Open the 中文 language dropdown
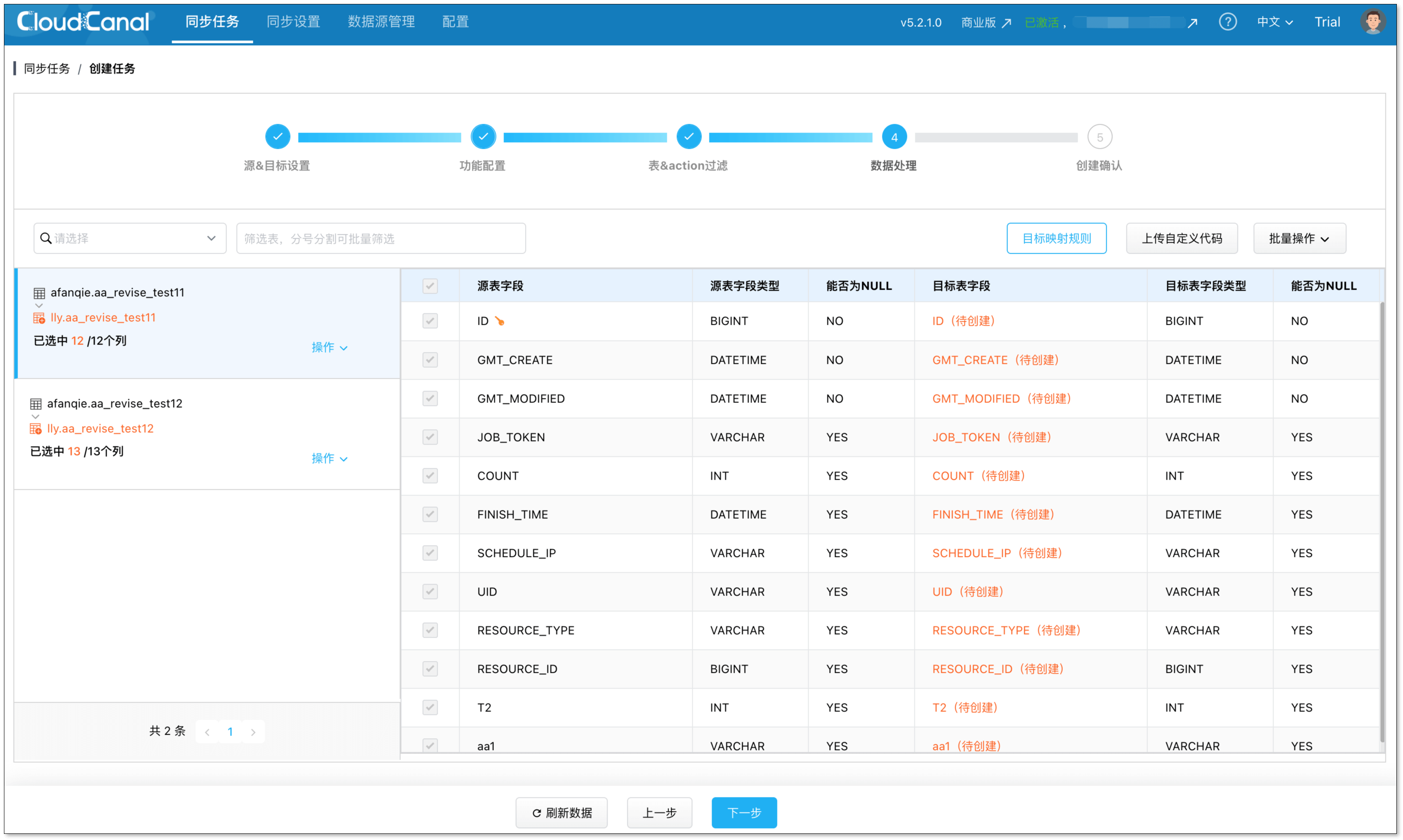The width and height of the screenshot is (1403, 840). (1274, 22)
